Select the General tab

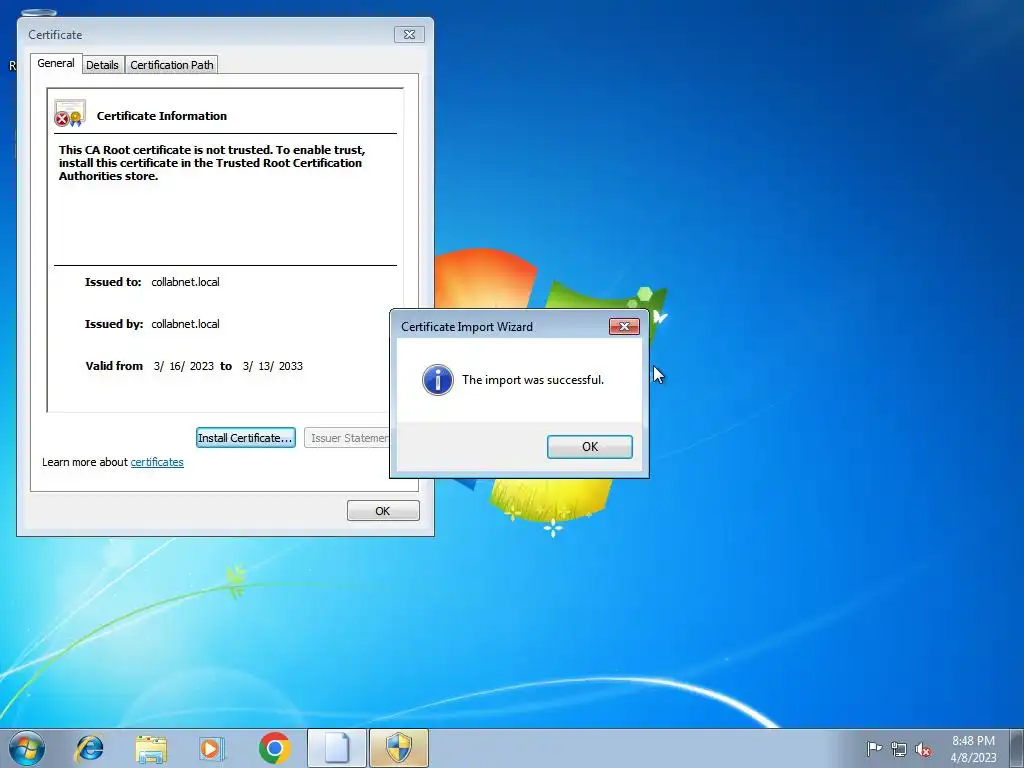56,63
